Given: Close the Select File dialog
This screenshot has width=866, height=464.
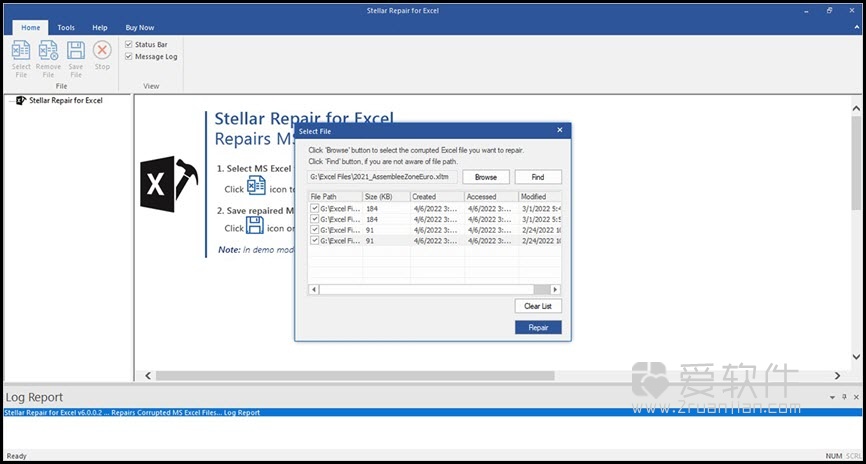Looking at the screenshot, I should point(559,130).
